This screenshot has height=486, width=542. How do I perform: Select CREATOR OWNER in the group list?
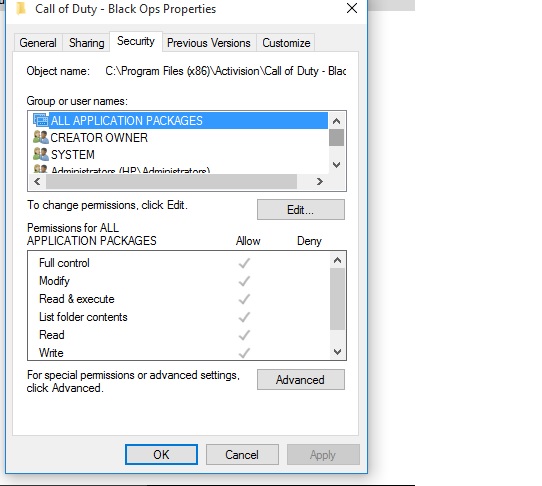point(99,138)
